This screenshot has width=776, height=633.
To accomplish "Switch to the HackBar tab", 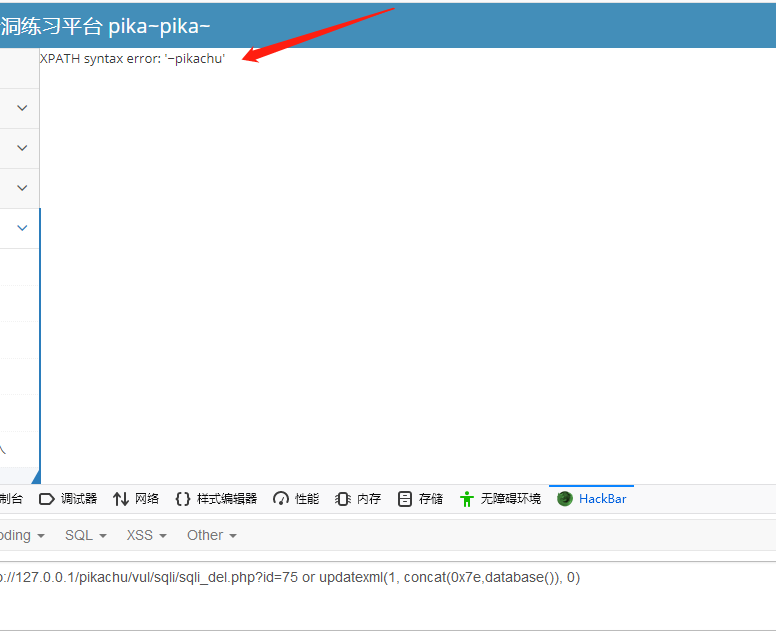I will tap(591, 498).
